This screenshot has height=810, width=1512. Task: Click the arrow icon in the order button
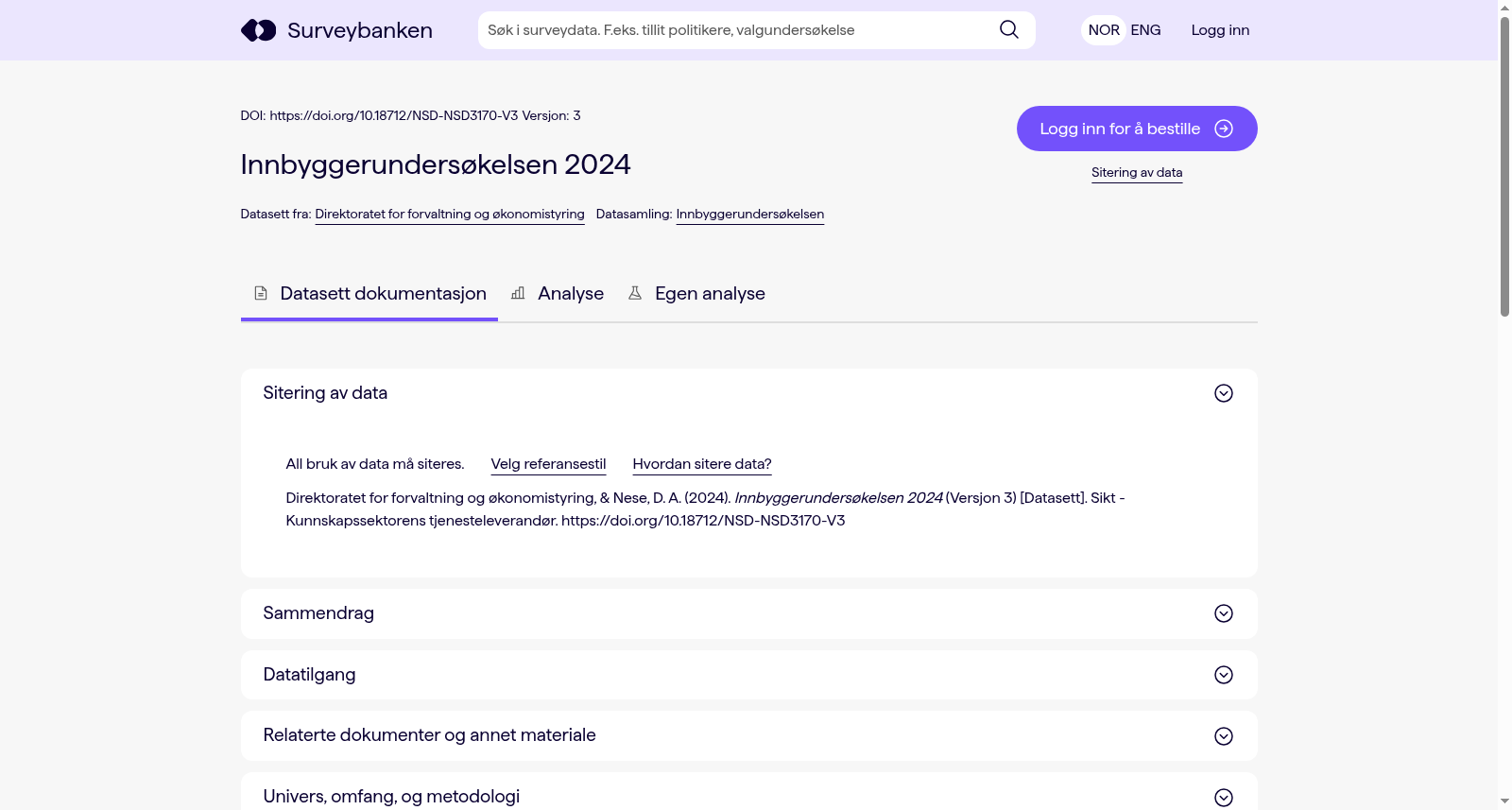pos(1224,129)
